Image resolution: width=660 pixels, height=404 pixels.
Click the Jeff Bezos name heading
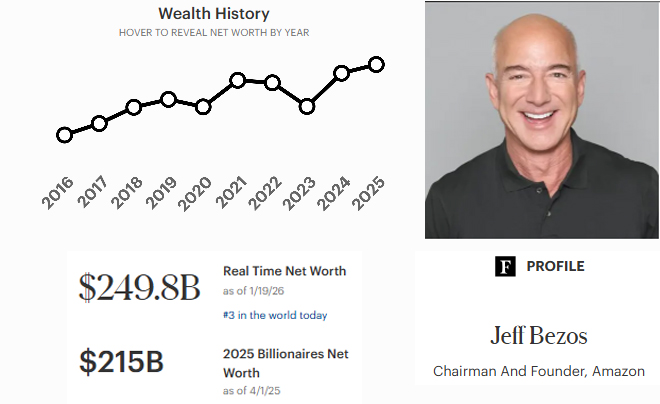tap(540, 335)
